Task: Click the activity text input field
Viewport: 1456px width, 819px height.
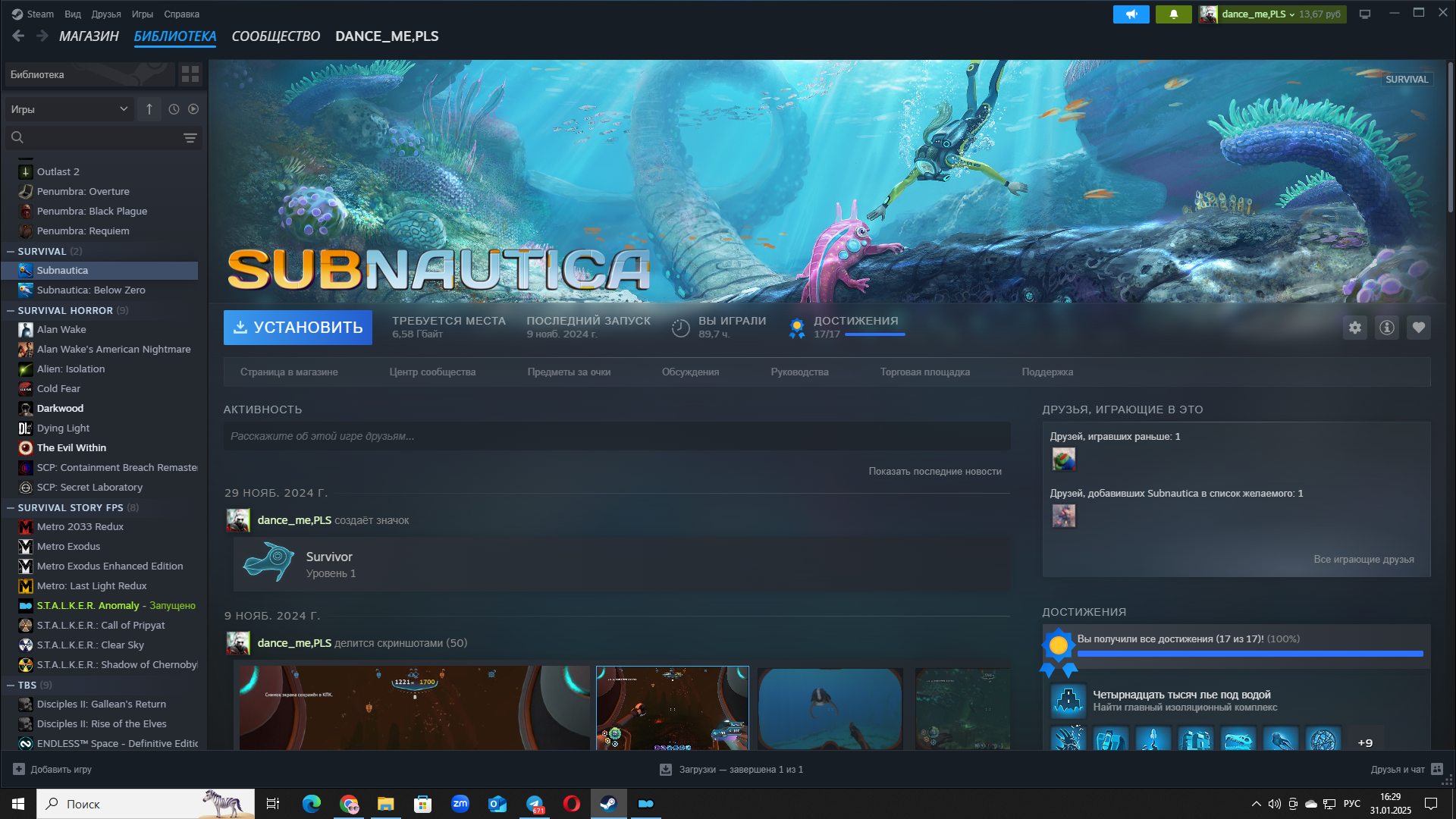Action: [x=616, y=436]
